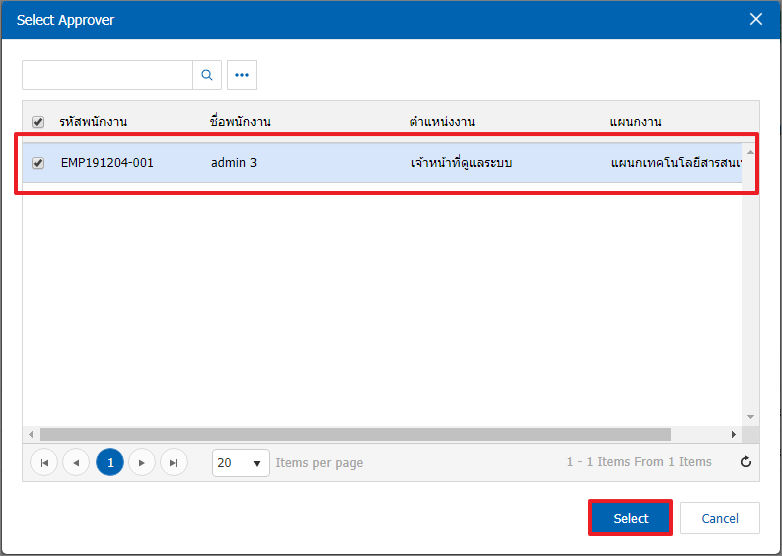
Task: Toggle the select-all header checkbox
Action: (x=38, y=122)
